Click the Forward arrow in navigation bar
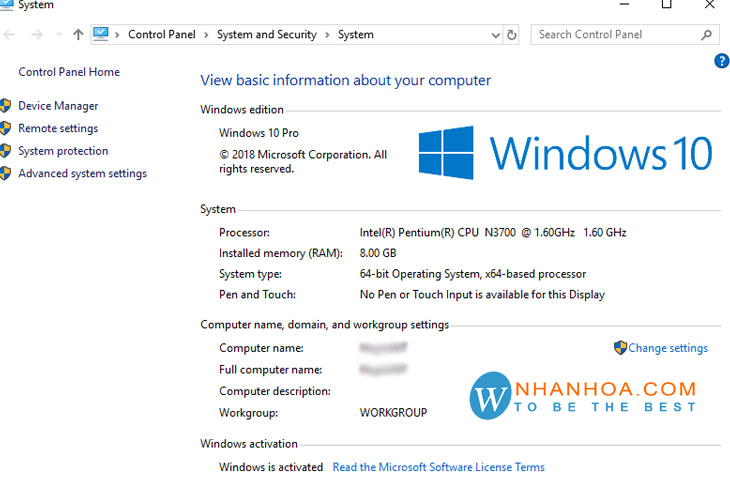Viewport: 730px width, 487px height. point(37,34)
